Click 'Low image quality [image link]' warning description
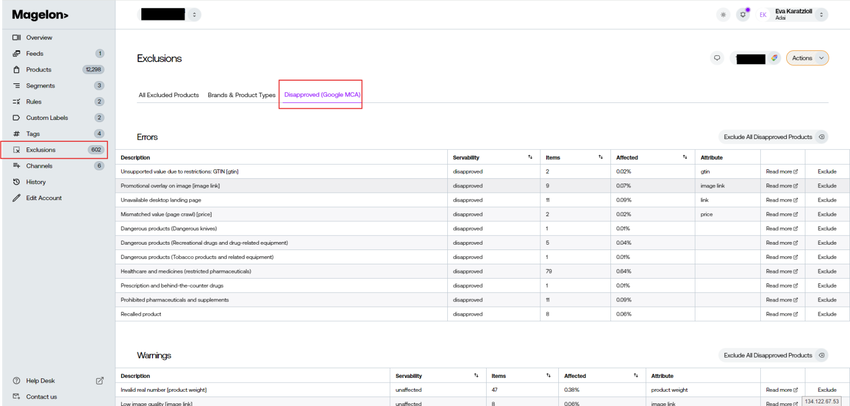 (x=156, y=404)
